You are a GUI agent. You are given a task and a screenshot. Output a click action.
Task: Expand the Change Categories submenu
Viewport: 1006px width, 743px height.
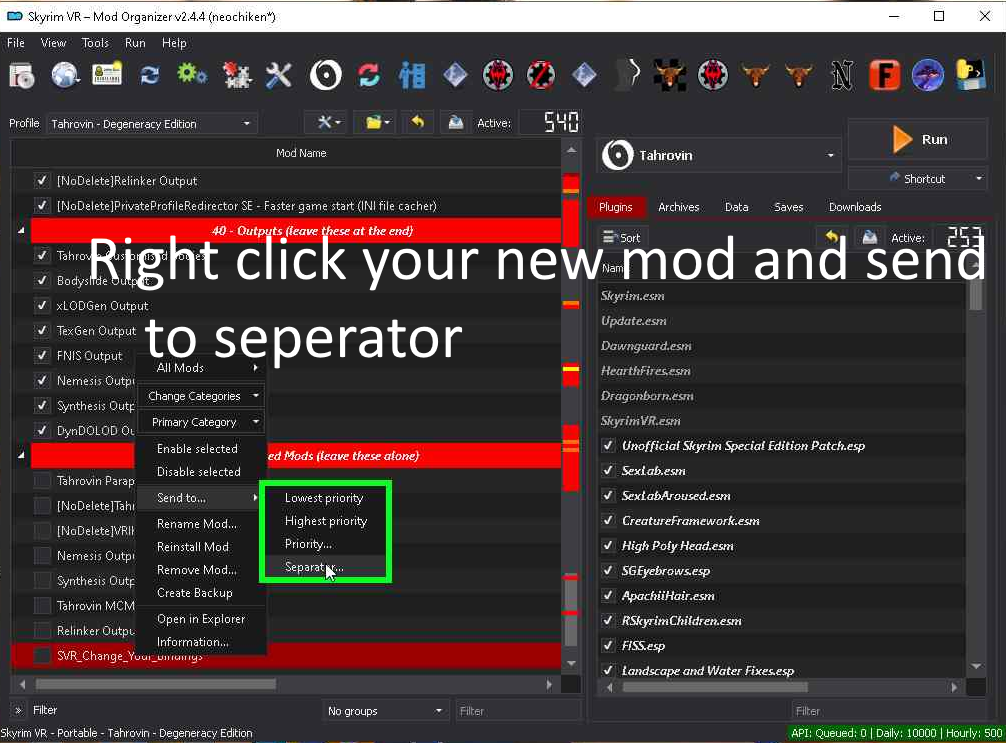tap(201, 396)
